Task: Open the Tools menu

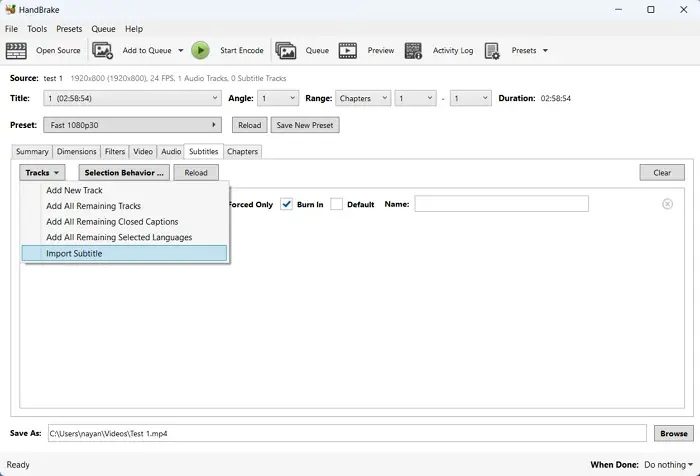Action: tap(37, 29)
